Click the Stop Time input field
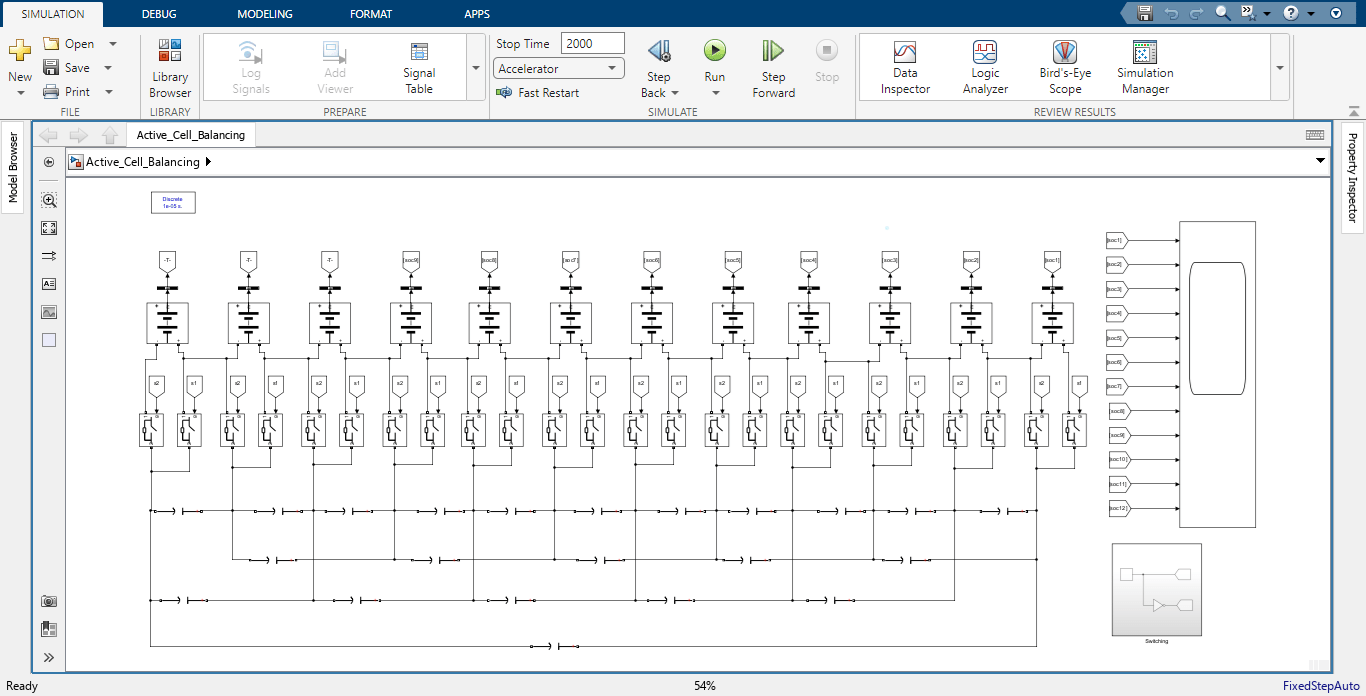 593,44
